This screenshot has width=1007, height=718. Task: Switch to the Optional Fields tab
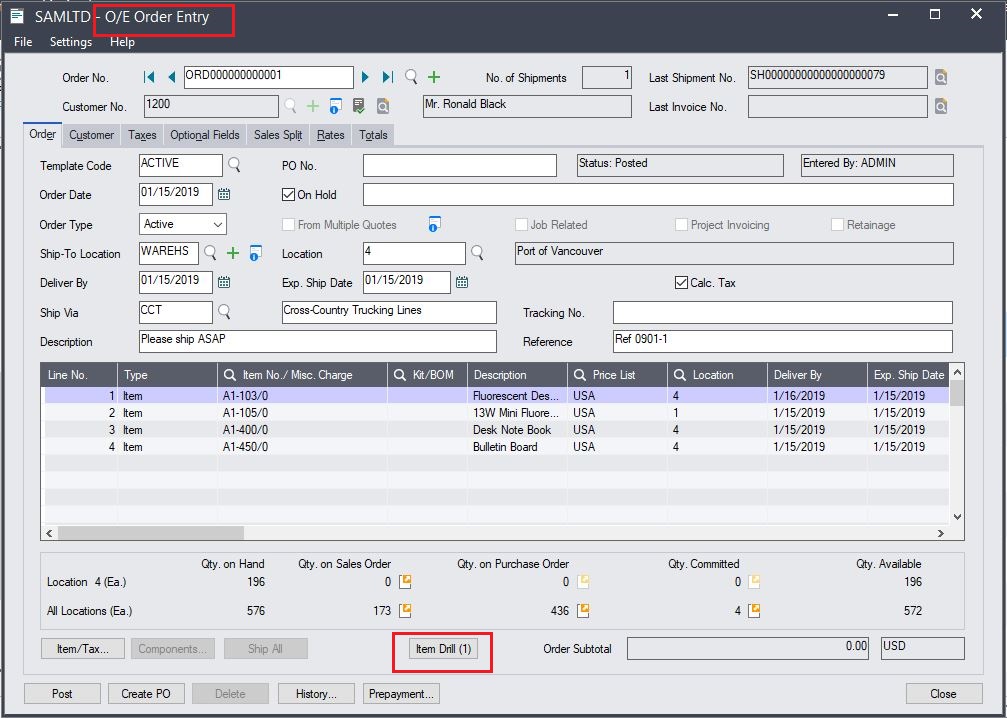tap(205, 135)
